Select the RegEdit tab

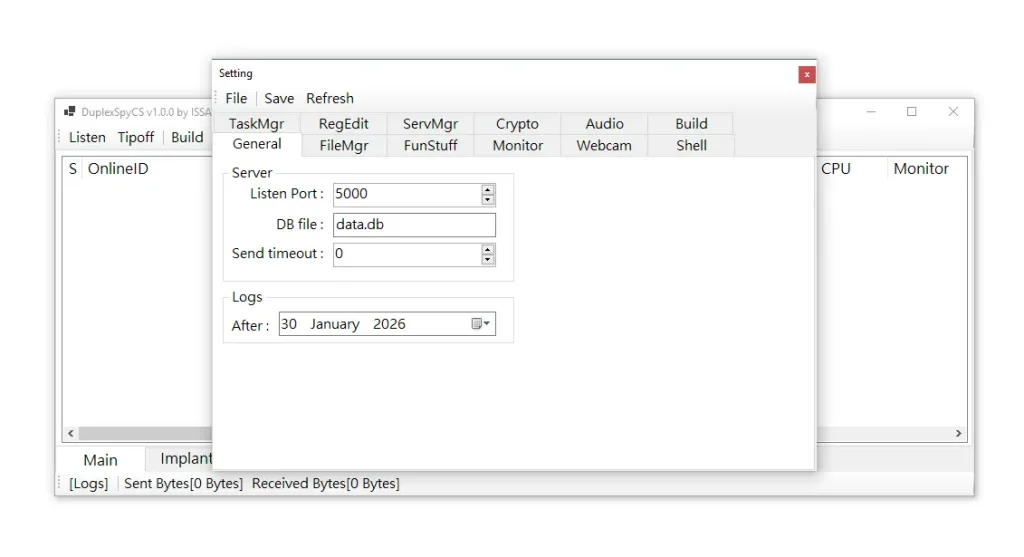344,124
